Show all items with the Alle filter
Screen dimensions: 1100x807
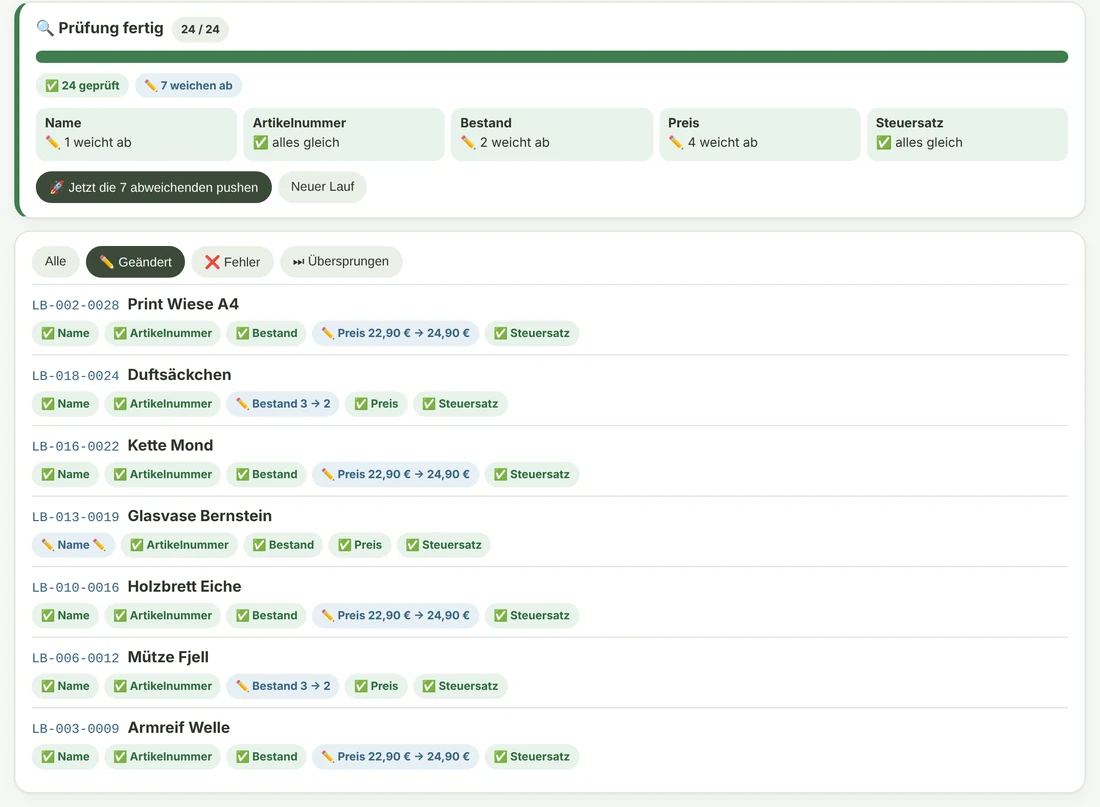tap(55, 262)
